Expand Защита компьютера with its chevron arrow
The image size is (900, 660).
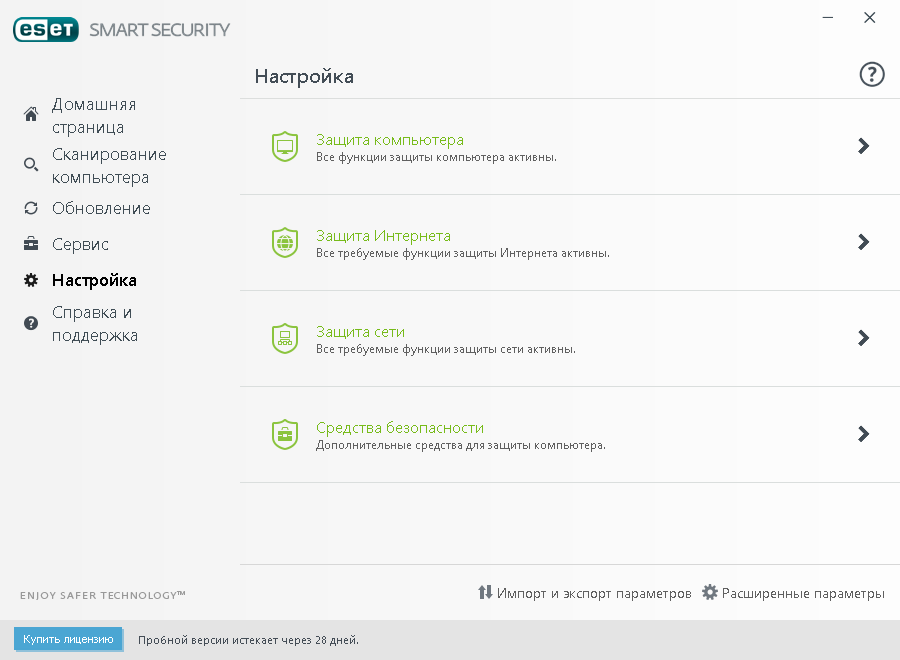click(x=863, y=146)
